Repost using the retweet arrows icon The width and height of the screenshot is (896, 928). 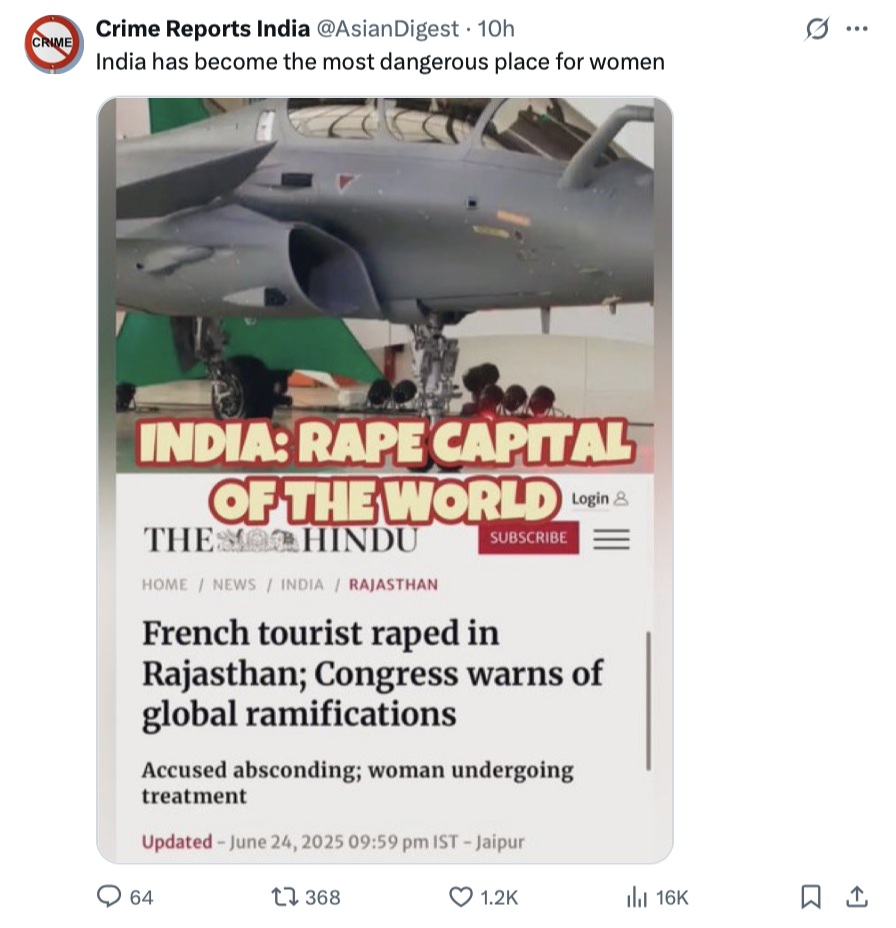click(284, 897)
